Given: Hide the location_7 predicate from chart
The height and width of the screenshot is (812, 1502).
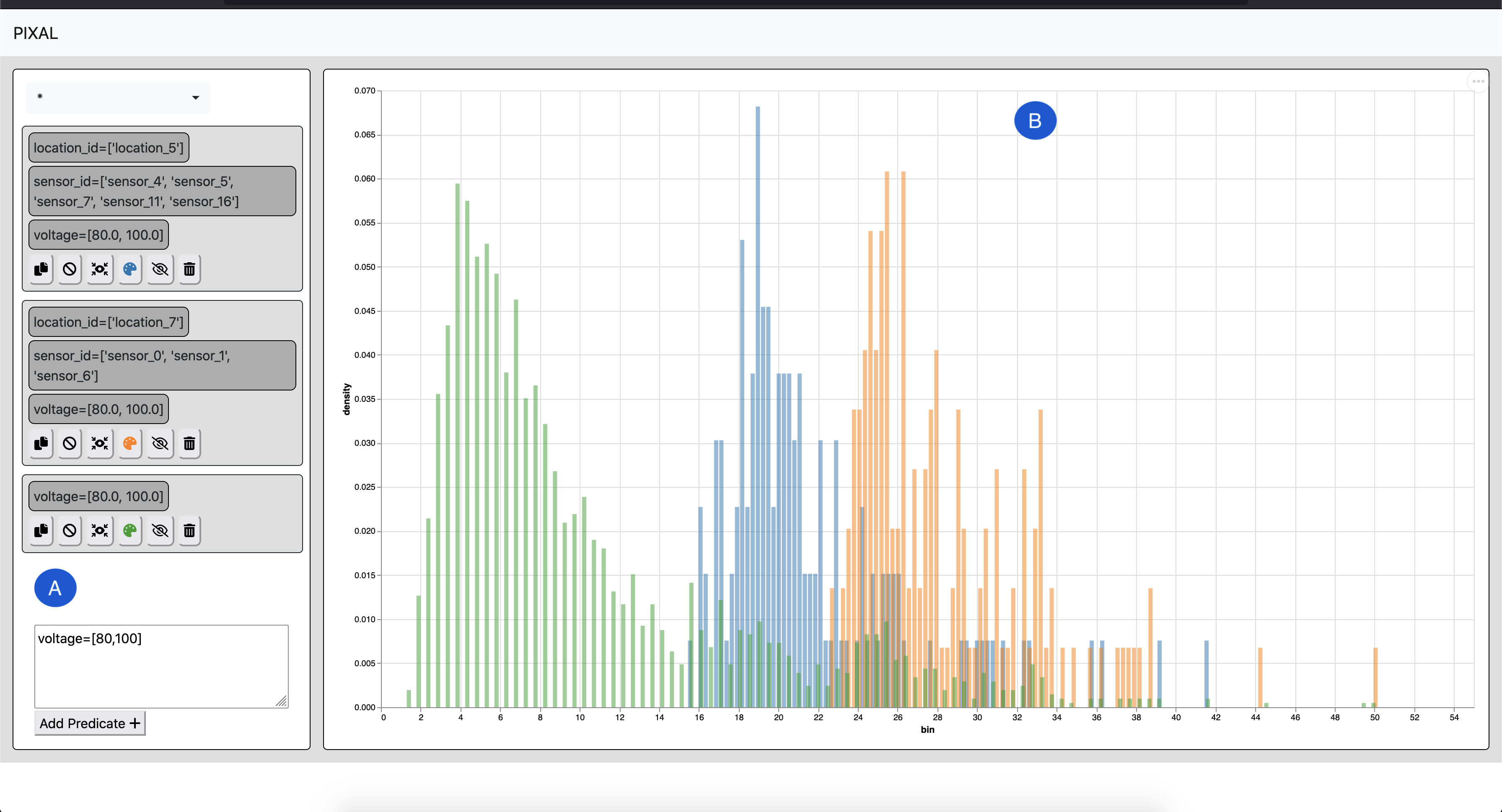Looking at the screenshot, I should tap(160, 443).
